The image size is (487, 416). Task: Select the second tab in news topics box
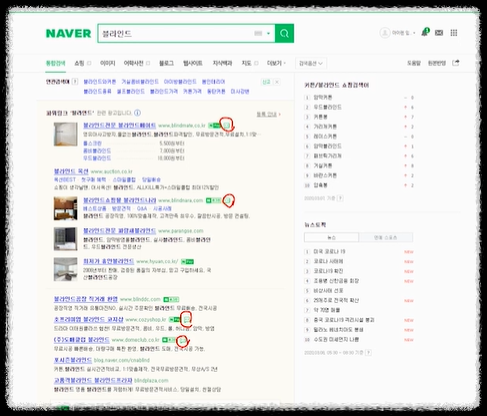tap(386, 237)
